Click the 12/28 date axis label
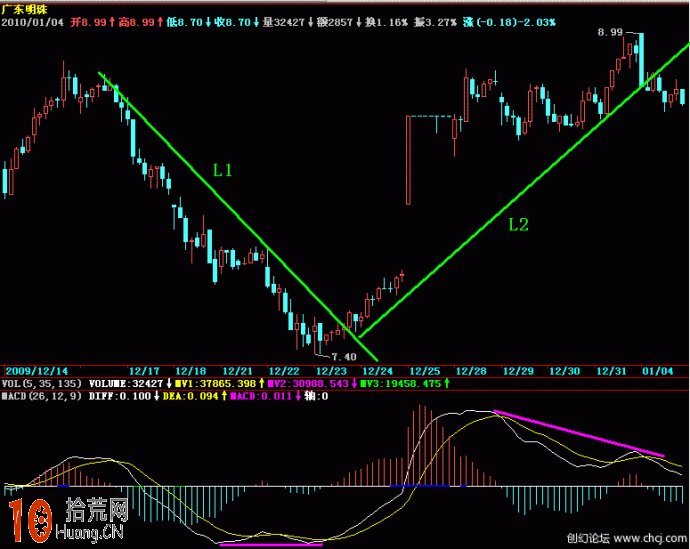Screen dimensions: 690x549 click(x=471, y=371)
